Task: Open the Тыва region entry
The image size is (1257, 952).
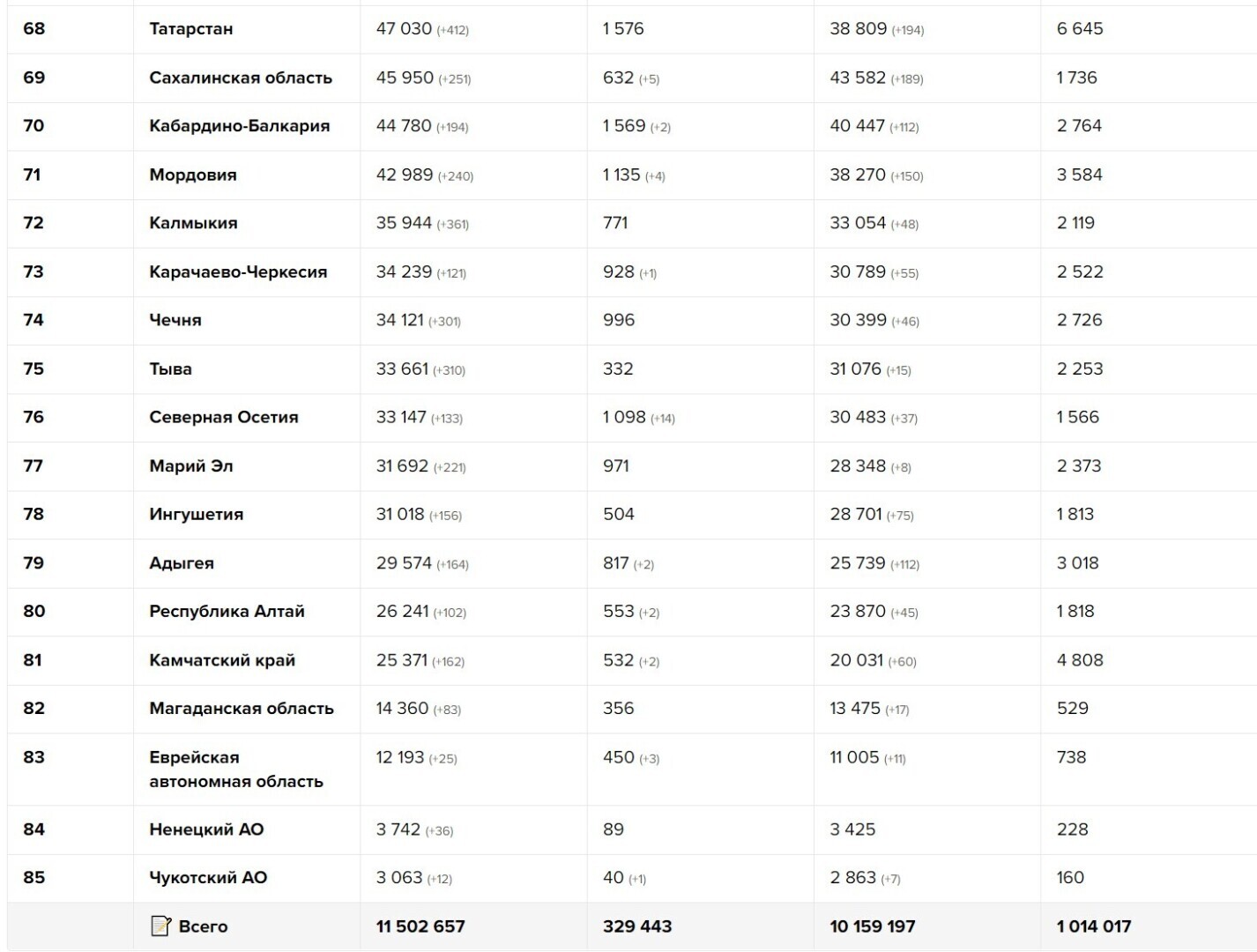Action: point(170,368)
